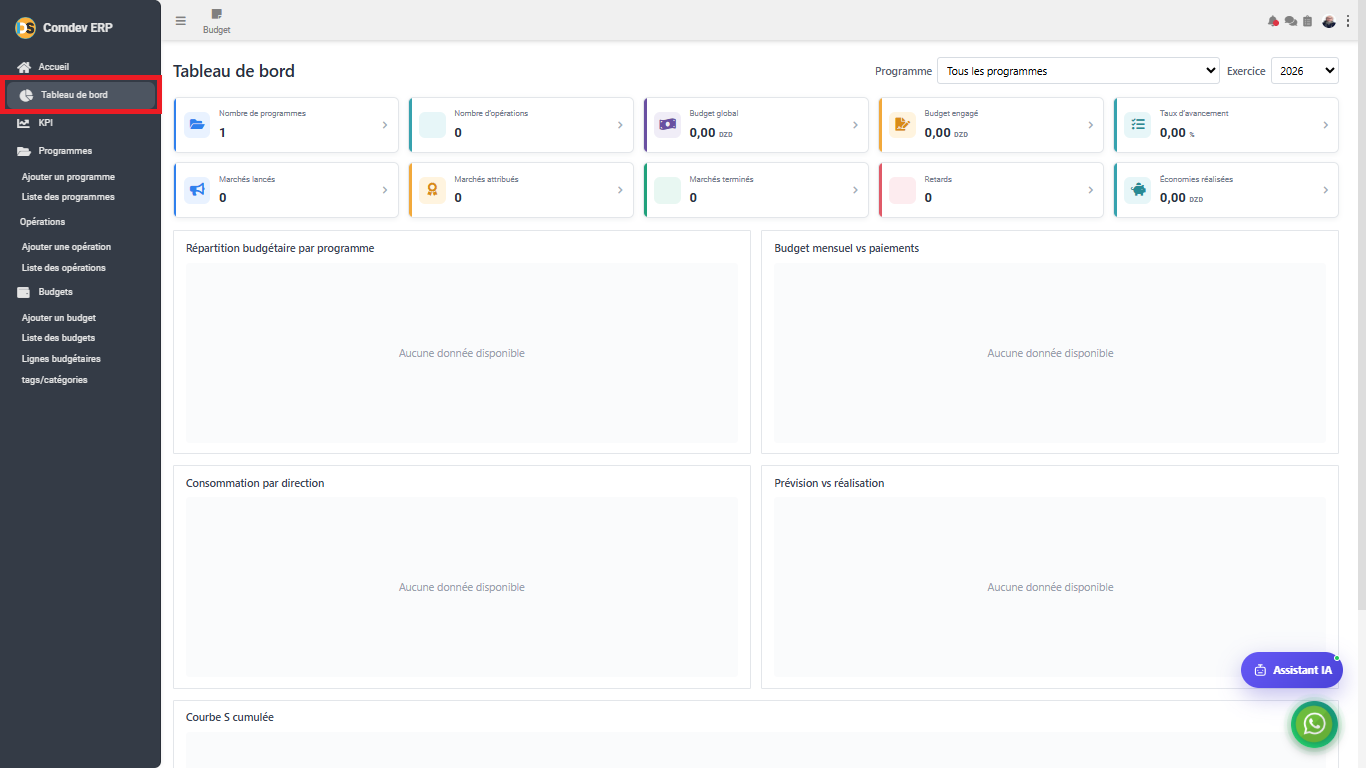Select Tableau de bord in sidebar
Screen dimensions: 1366x768
(81, 95)
